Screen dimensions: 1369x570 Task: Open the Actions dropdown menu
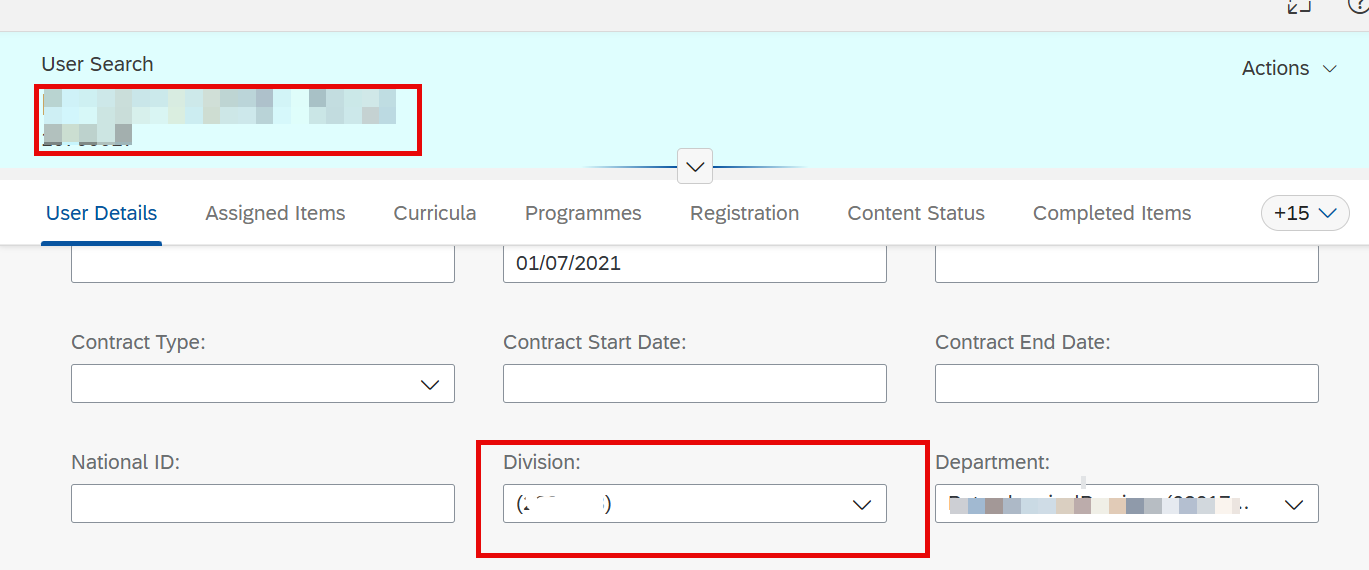click(1289, 68)
